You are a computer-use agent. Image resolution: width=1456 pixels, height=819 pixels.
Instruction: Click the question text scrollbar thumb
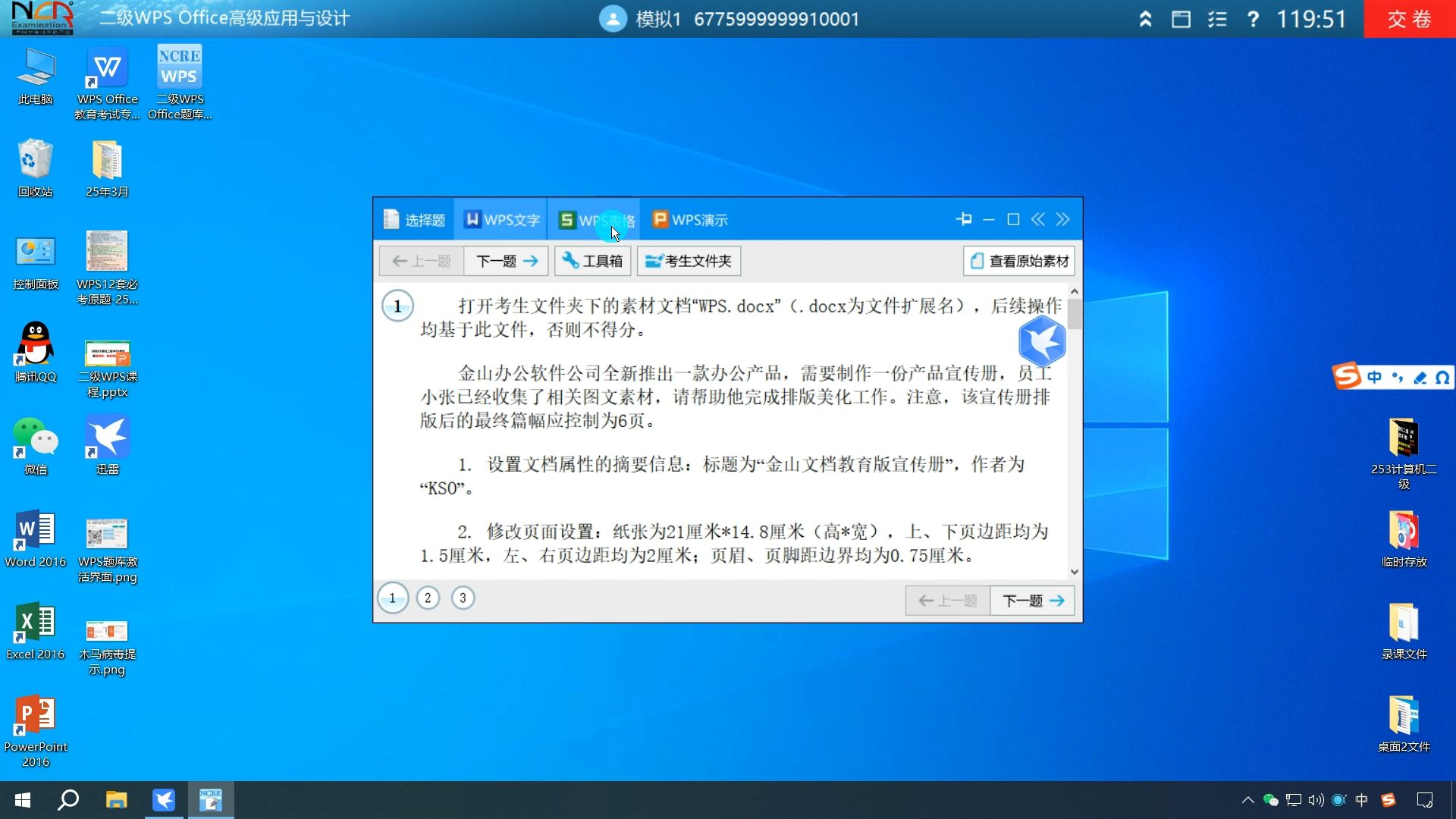tap(1075, 314)
